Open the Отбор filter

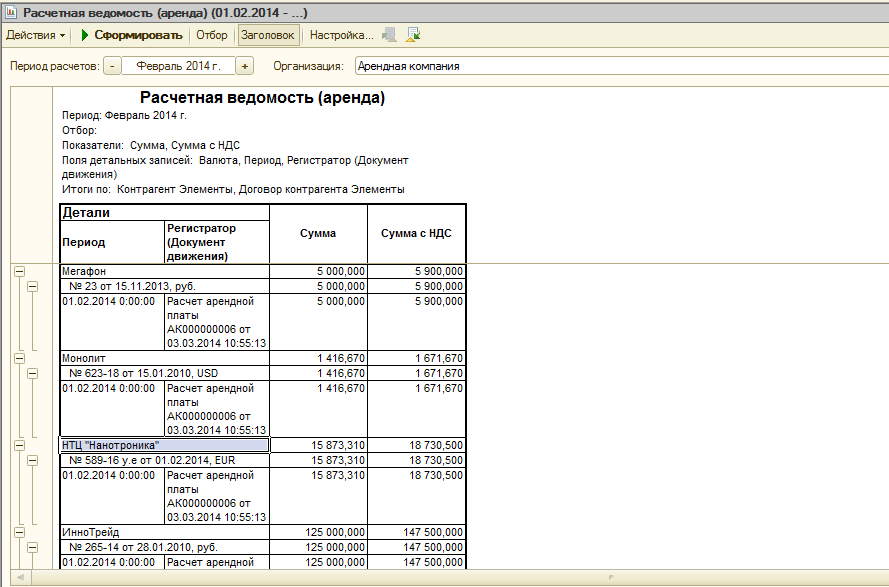(x=211, y=35)
